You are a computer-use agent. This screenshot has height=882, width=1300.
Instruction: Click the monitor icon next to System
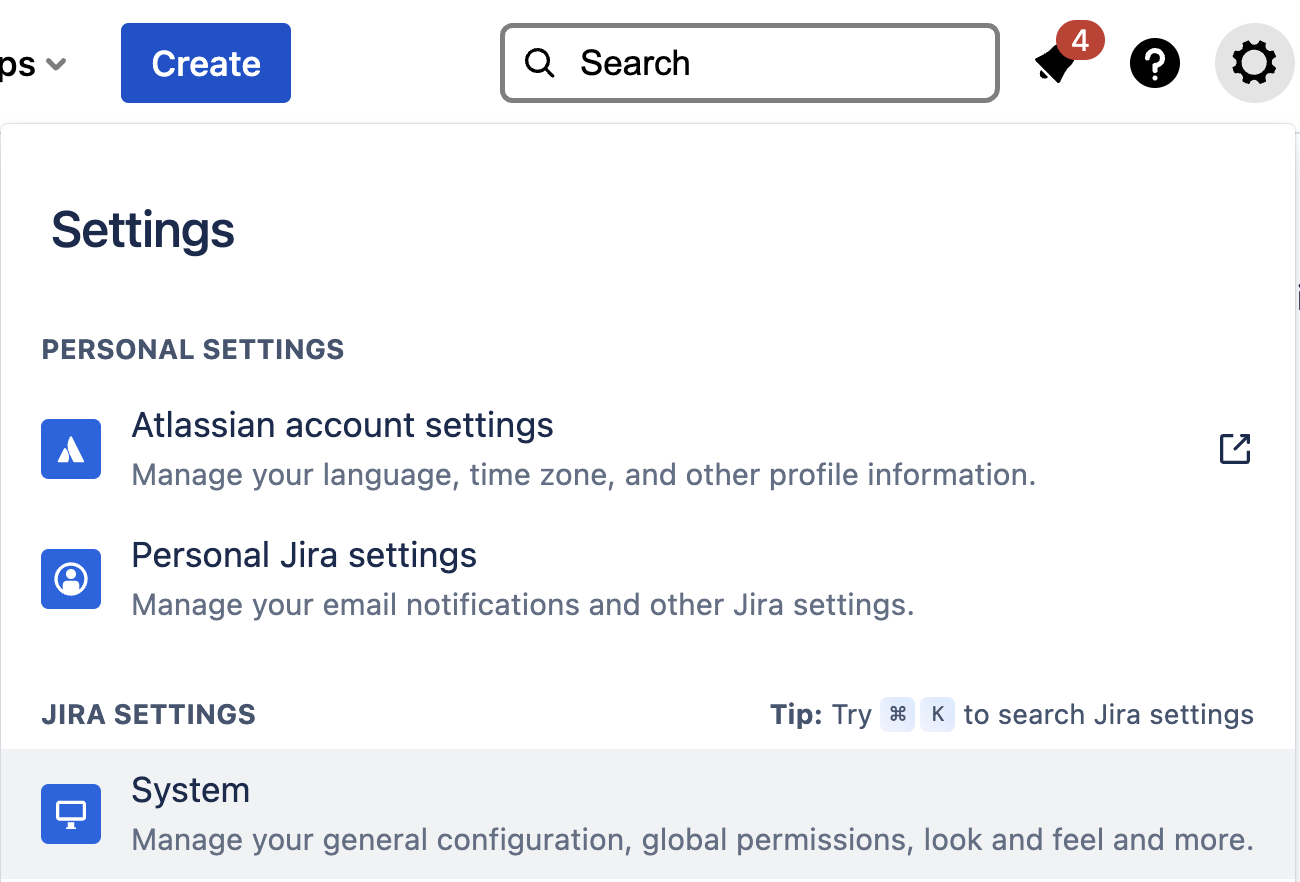(x=71, y=813)
